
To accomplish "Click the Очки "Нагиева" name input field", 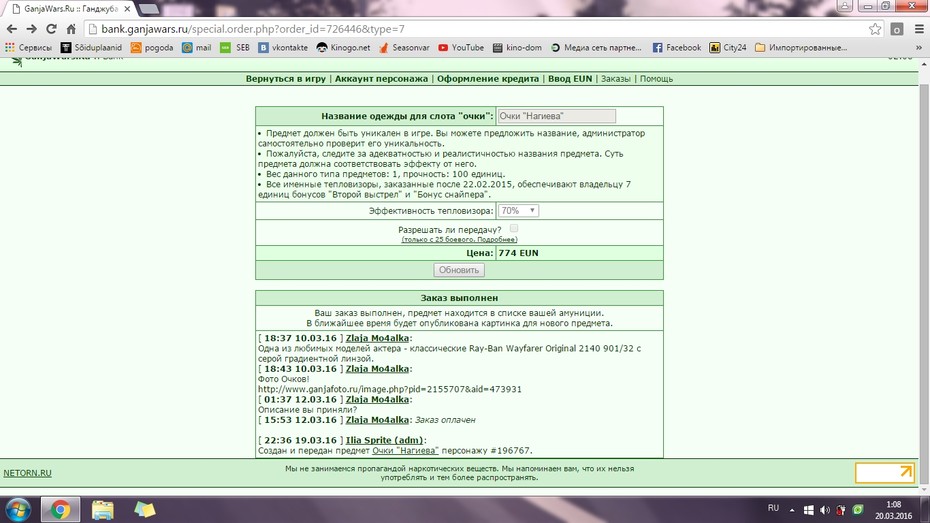I will pyautogui.click(x=556, y=116).
